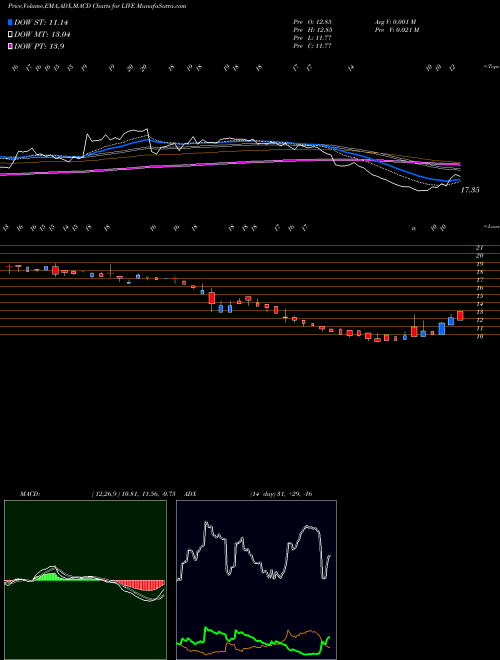The height and width of the screenshot is (660, 500).
Task: Click the blue DOW ST legend swatch
Action: [11, 22]
